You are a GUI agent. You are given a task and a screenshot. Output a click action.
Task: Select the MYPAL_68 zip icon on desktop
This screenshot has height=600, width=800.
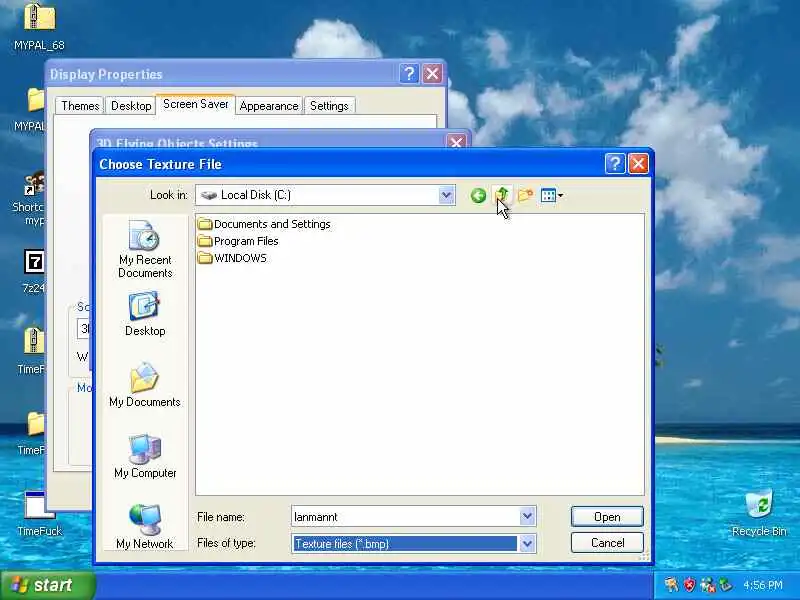point(39,27)
